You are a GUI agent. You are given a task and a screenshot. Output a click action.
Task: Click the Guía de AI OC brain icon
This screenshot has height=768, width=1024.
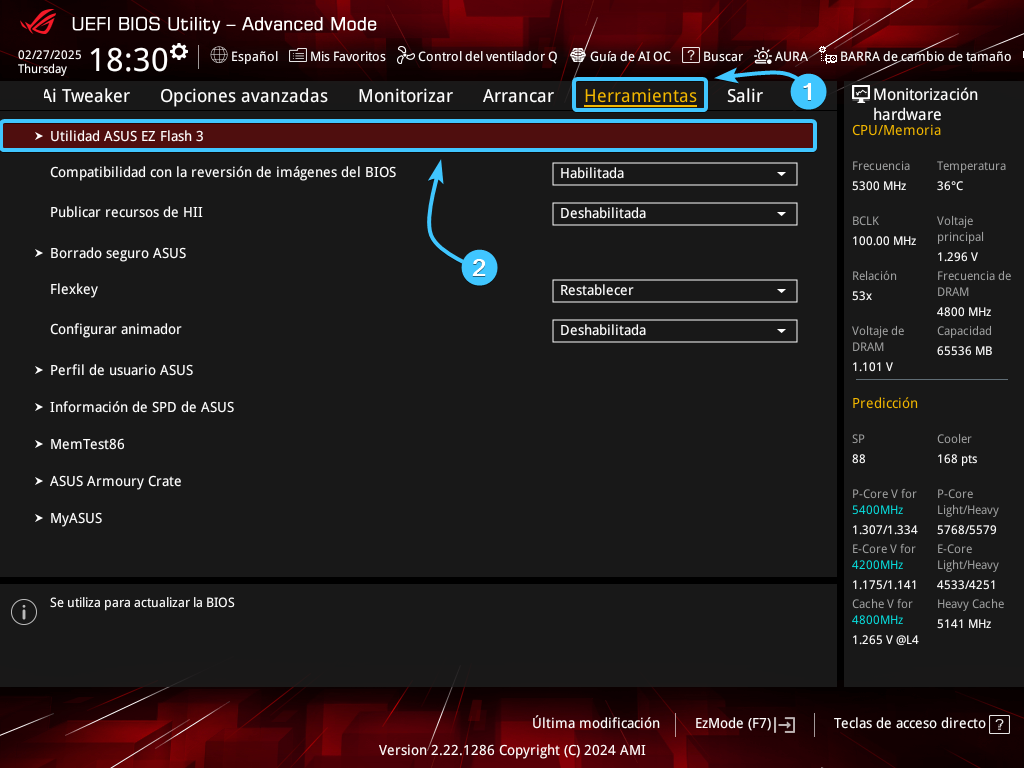578,56
